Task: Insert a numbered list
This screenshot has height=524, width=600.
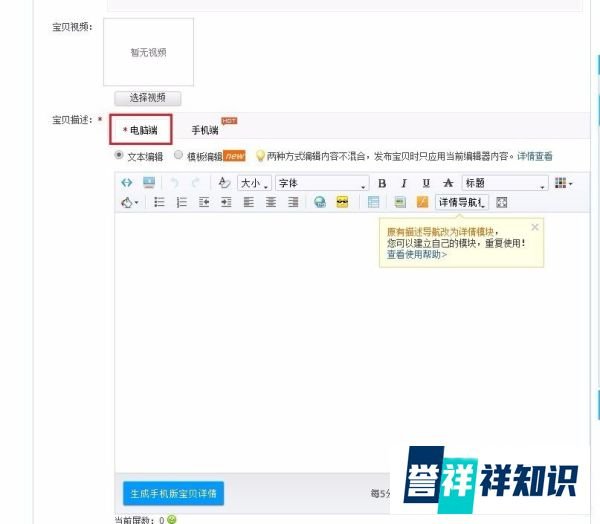Action: pos(182,202)
